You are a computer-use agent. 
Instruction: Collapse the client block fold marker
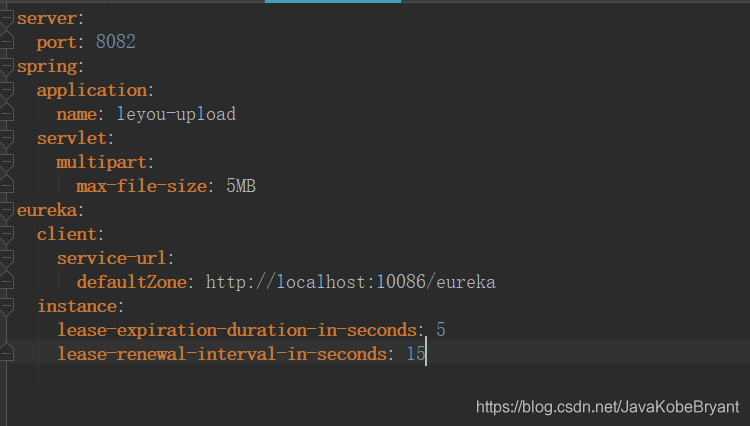6,235
